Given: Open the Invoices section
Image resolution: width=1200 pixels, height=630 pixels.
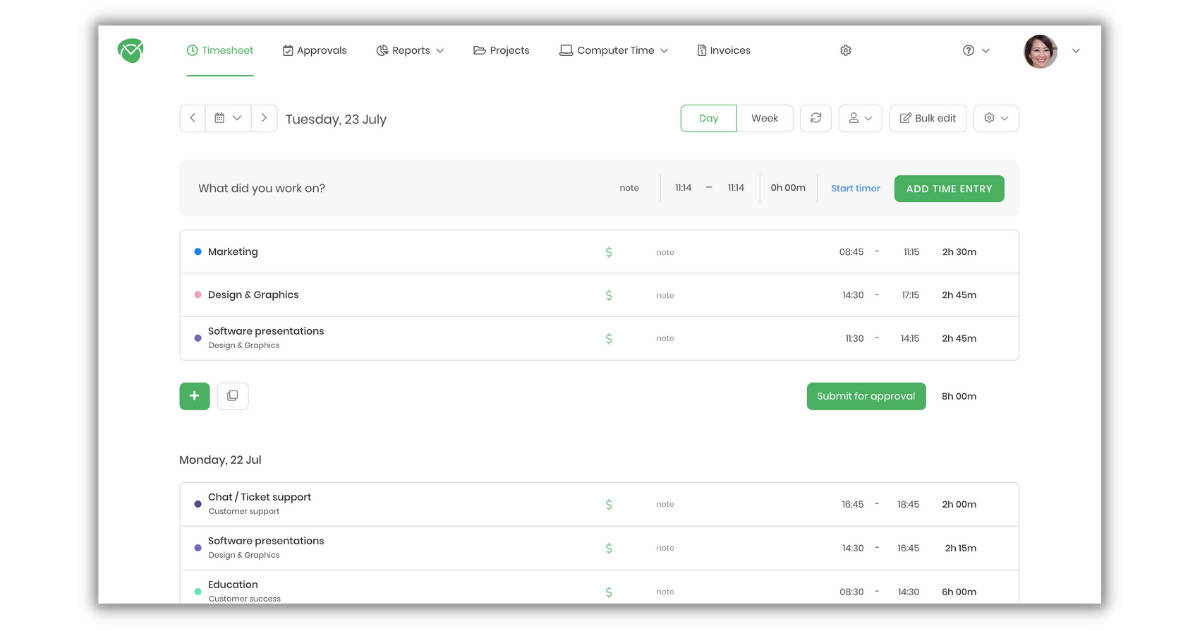Looking at the screenshot, I should (724, 49).
